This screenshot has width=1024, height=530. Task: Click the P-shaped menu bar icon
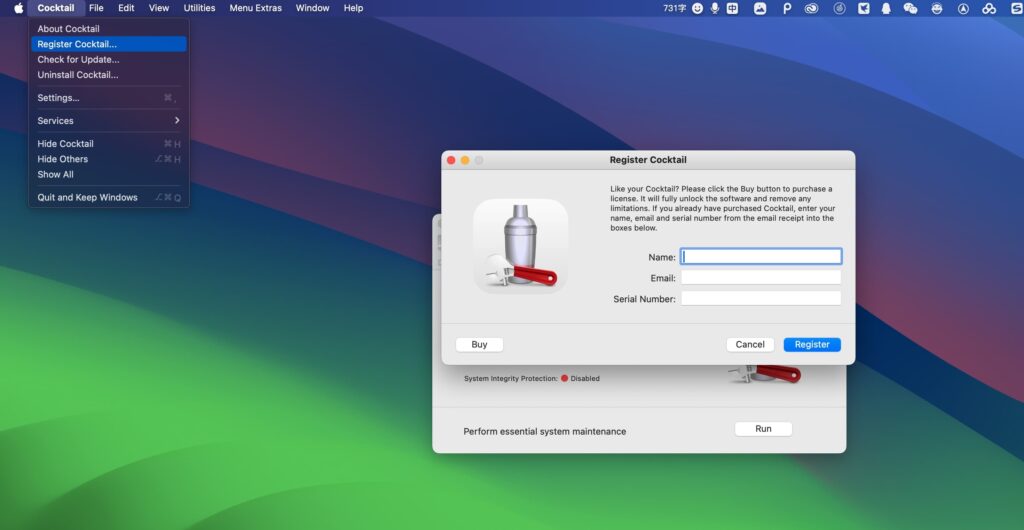coord(787,8)
